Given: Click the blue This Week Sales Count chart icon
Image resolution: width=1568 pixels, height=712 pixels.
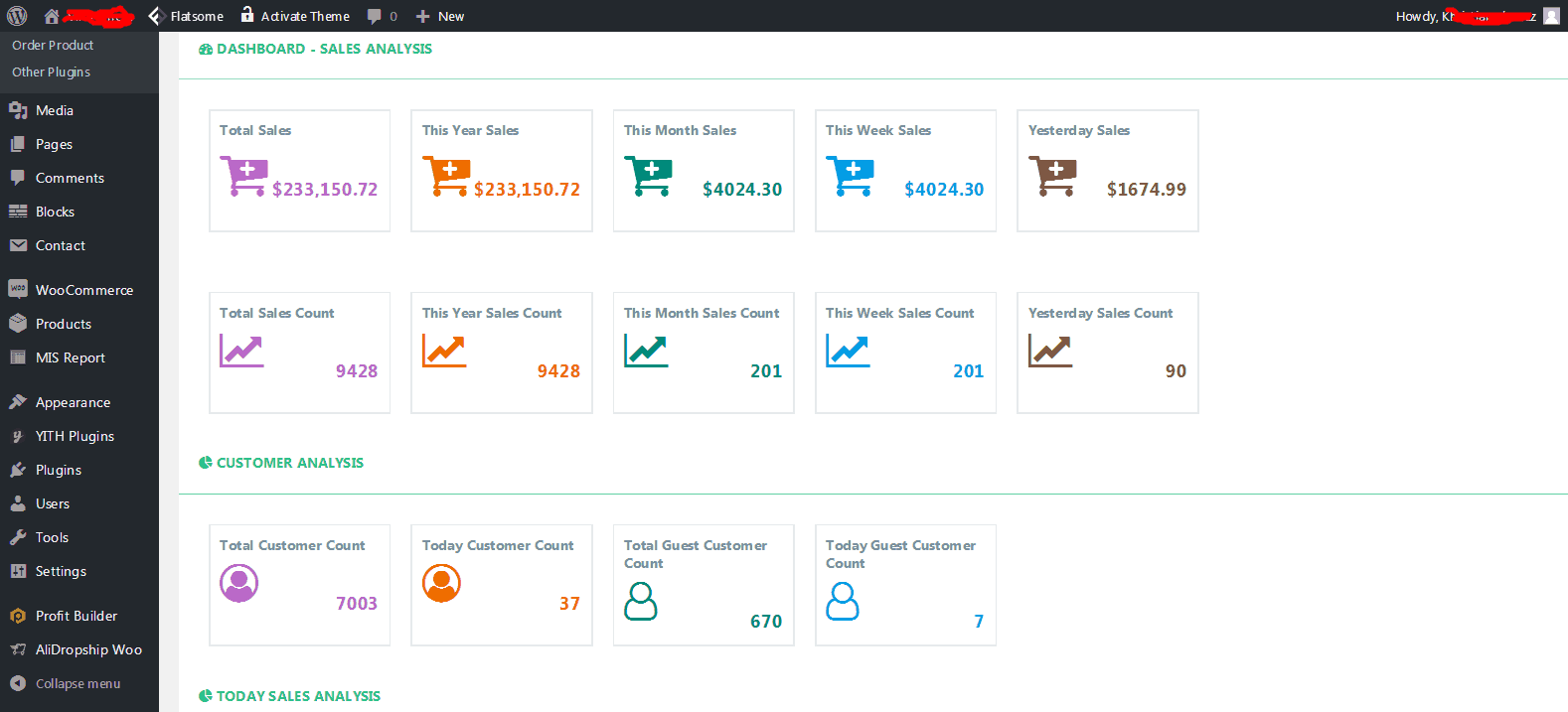Looking at the screenshot, I should pos(848,351).
